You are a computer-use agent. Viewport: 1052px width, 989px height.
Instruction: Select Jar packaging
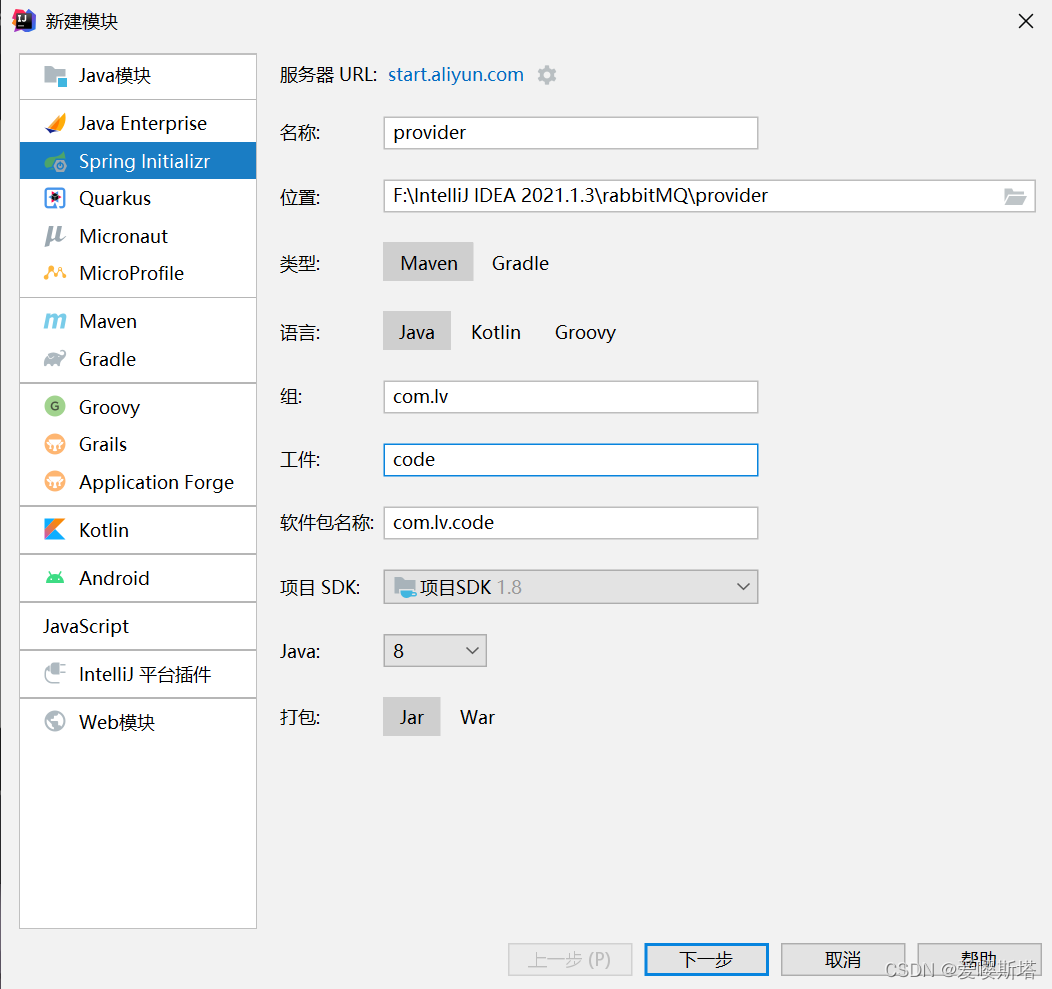click(411, 717)
